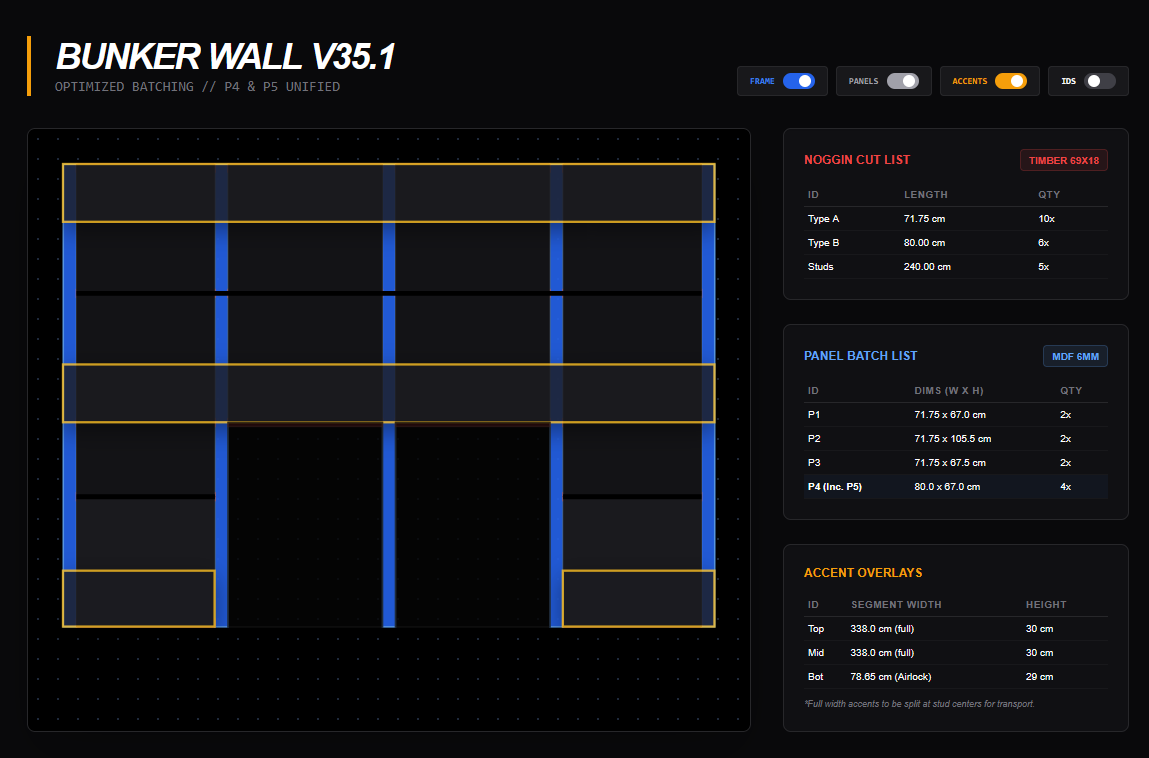The image size is (1149, 758).
Task: Click the Mid accent overlay row
Action: click(x=955, y=653)
